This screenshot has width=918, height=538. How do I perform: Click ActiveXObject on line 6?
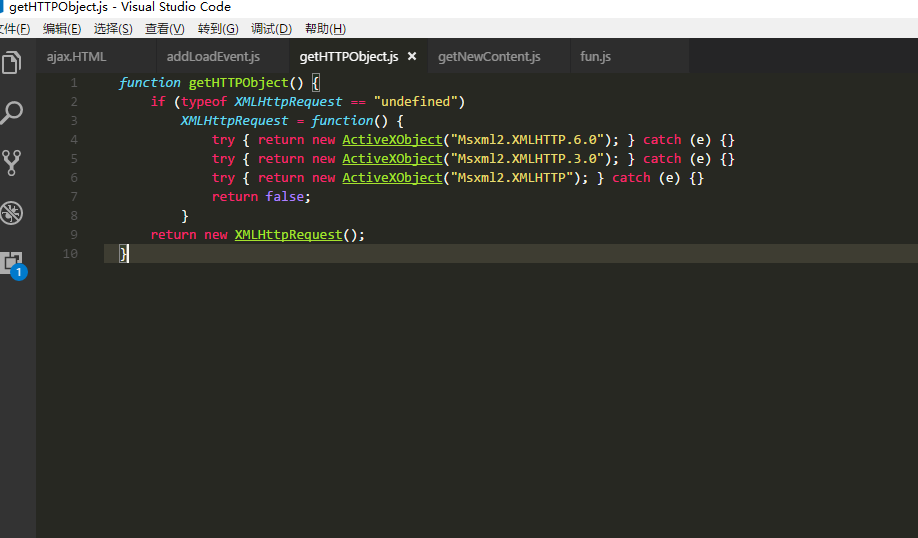point(392,178)
